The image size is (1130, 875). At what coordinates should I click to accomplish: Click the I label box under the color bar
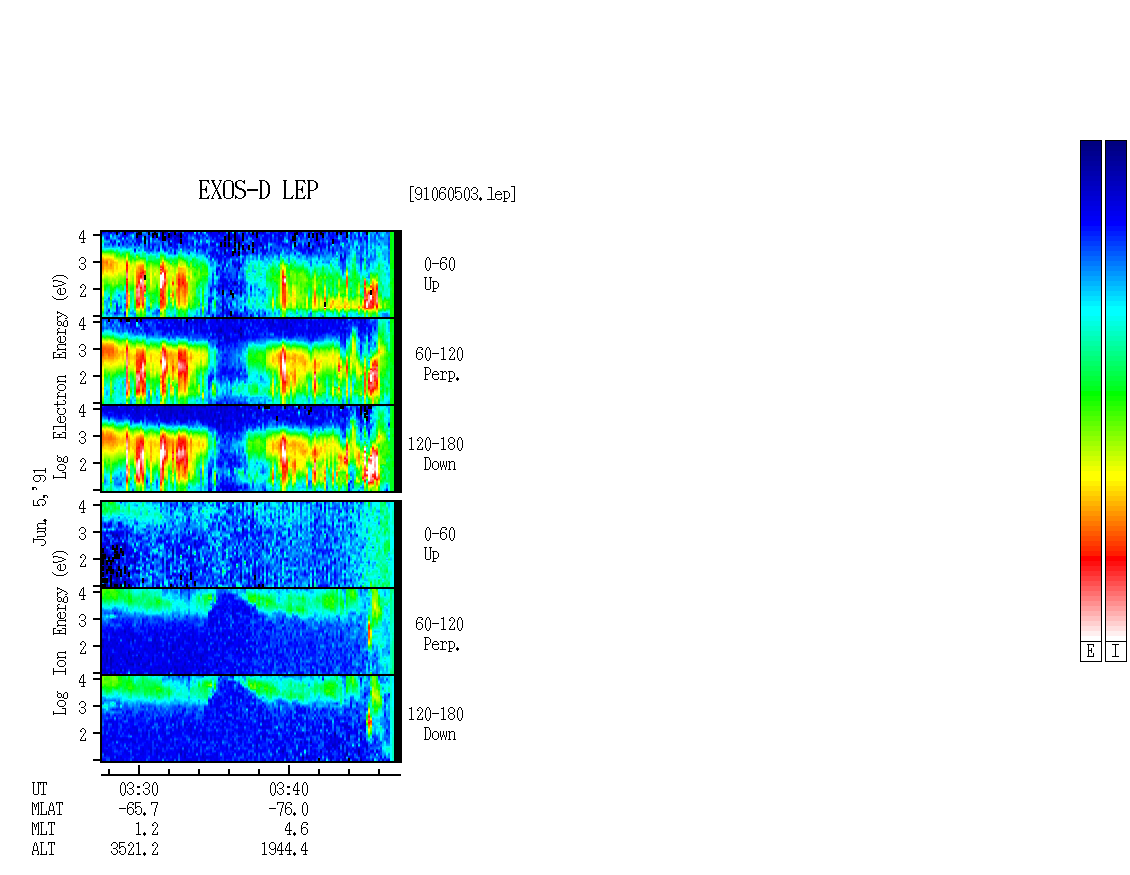(1116, 652)
